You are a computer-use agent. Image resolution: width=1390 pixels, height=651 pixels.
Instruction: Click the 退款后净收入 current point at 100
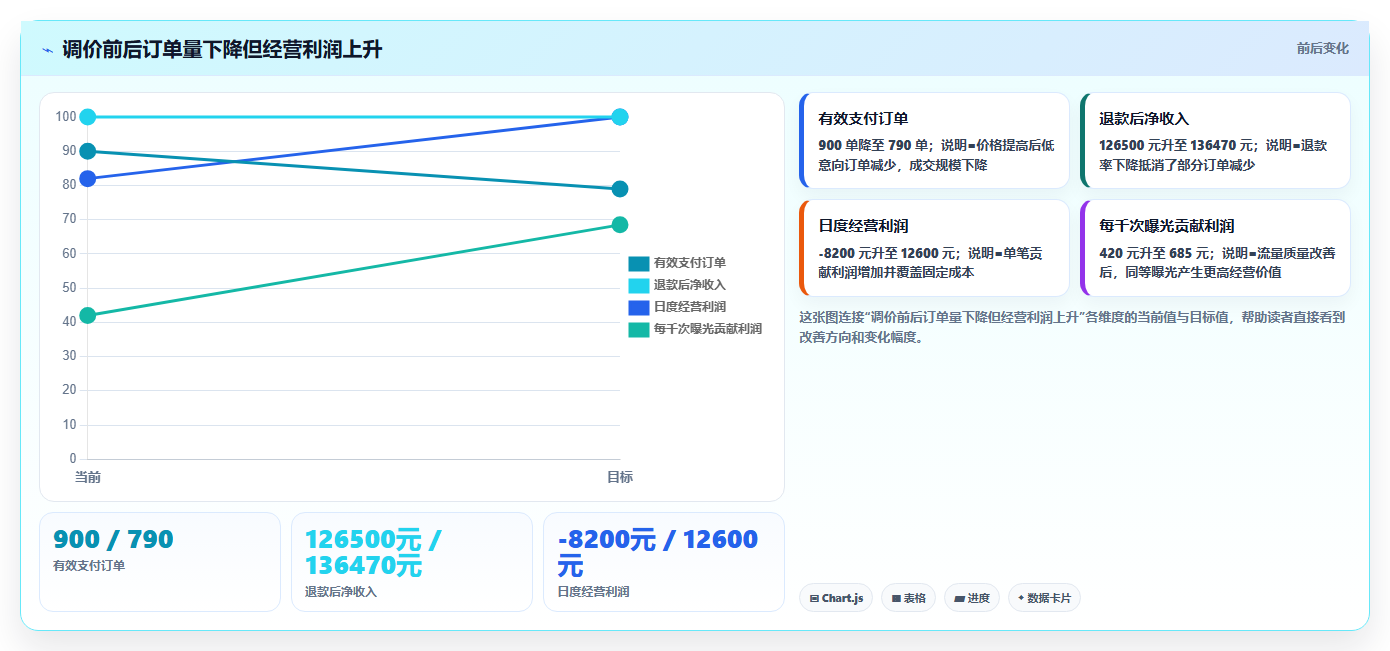tap(88, 117)
